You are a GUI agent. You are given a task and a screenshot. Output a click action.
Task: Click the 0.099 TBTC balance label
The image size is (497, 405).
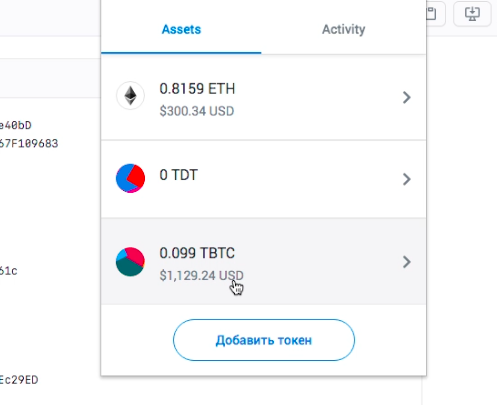click(197, 253)
